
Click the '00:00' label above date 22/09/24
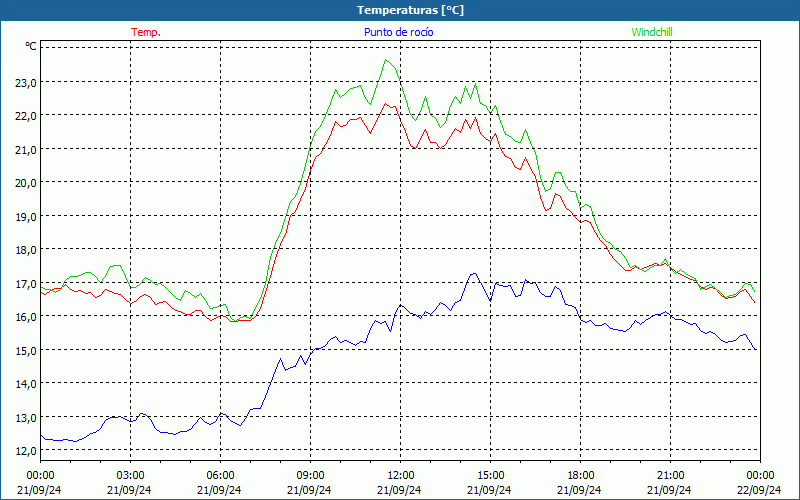click(x=760, y=476)
